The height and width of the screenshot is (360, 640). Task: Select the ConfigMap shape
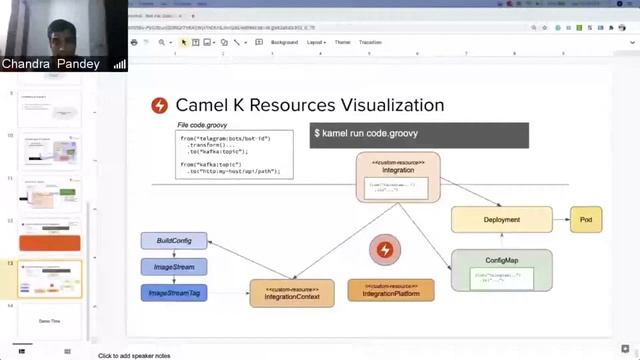point(502,270)
